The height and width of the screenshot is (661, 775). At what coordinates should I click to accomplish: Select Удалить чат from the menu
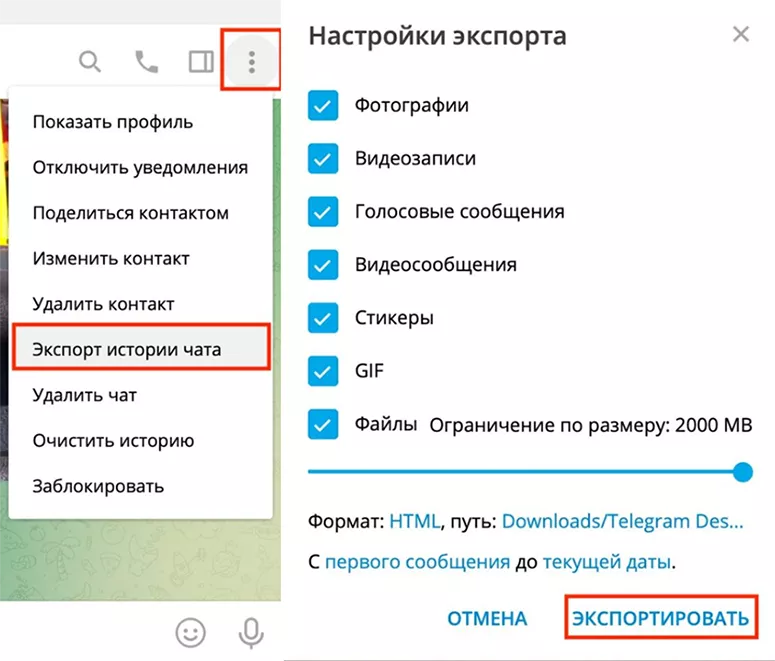point(141,395)
